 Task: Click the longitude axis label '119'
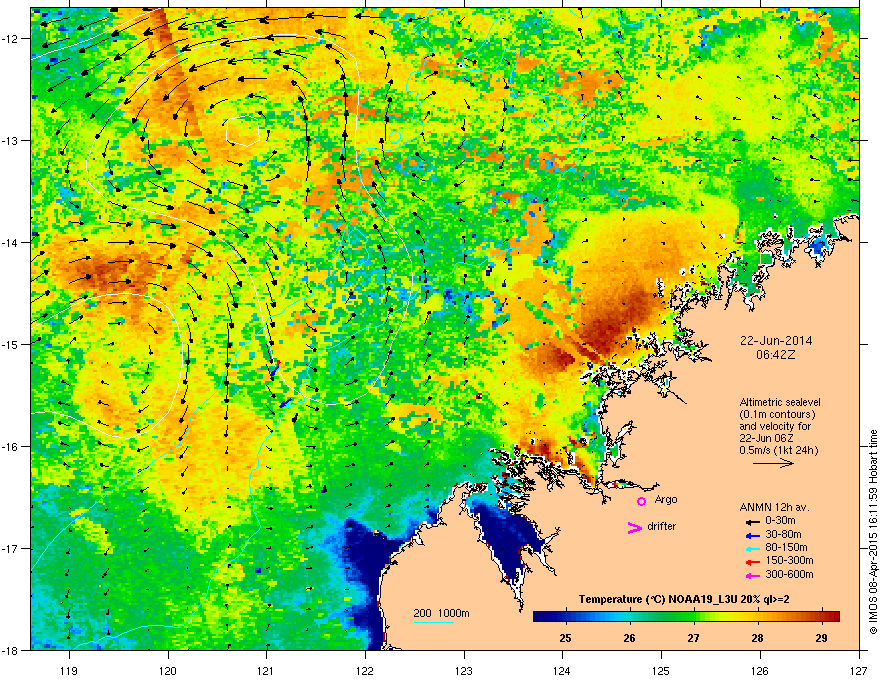point(69,670)
